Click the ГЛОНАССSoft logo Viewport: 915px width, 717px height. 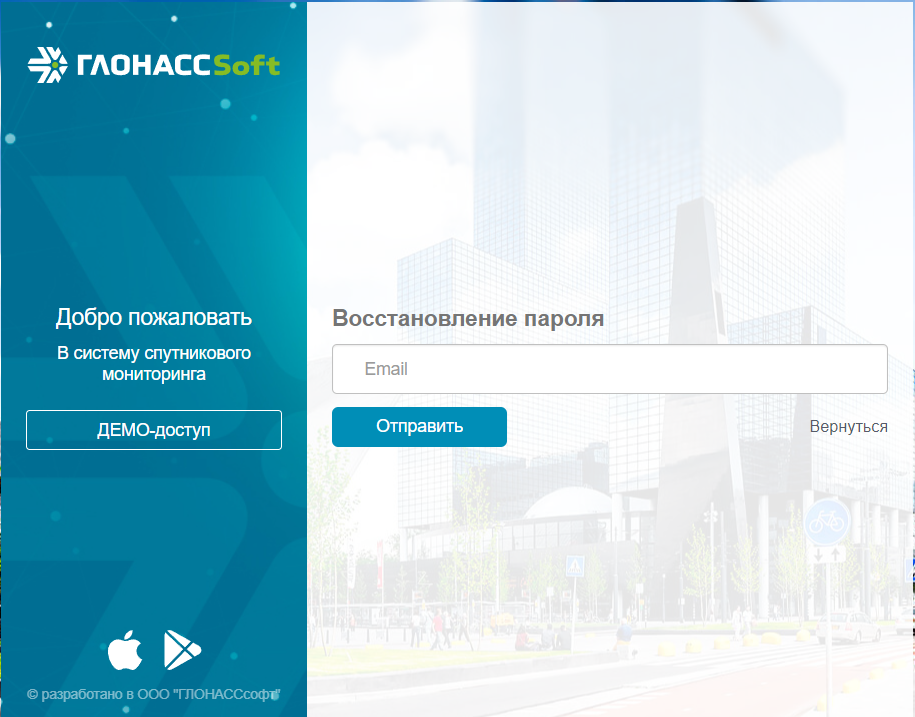tap(154, 65)
